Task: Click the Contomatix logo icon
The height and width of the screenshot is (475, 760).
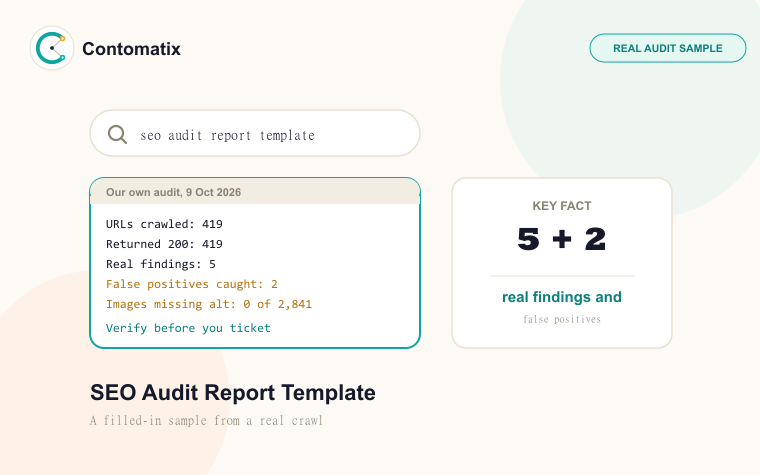Action: pyautogui.click(x=52, y=48)
